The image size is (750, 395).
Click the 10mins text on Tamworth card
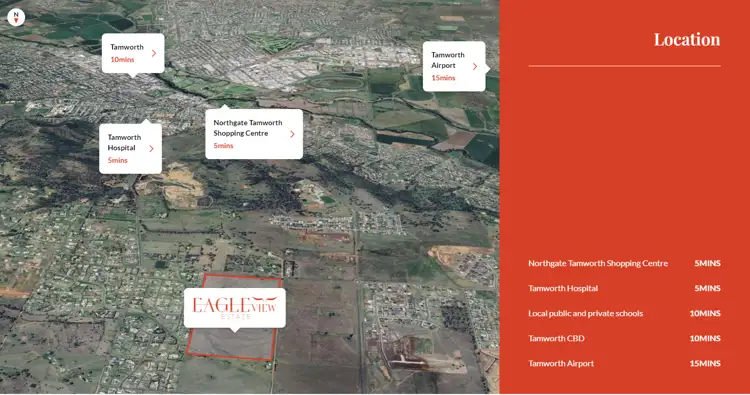tap(122, 59)
